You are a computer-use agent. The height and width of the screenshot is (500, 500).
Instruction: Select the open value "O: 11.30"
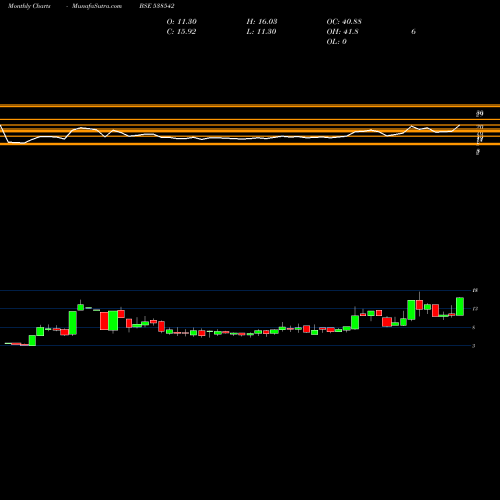click(182, 22)
